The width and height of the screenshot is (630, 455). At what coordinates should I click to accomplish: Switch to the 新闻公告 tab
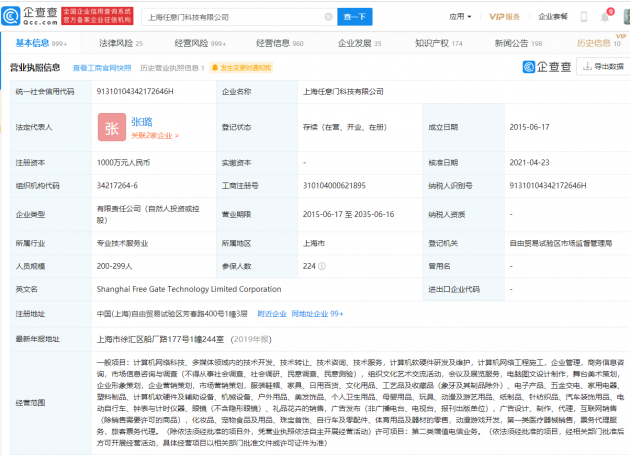[x=518, y=43]
